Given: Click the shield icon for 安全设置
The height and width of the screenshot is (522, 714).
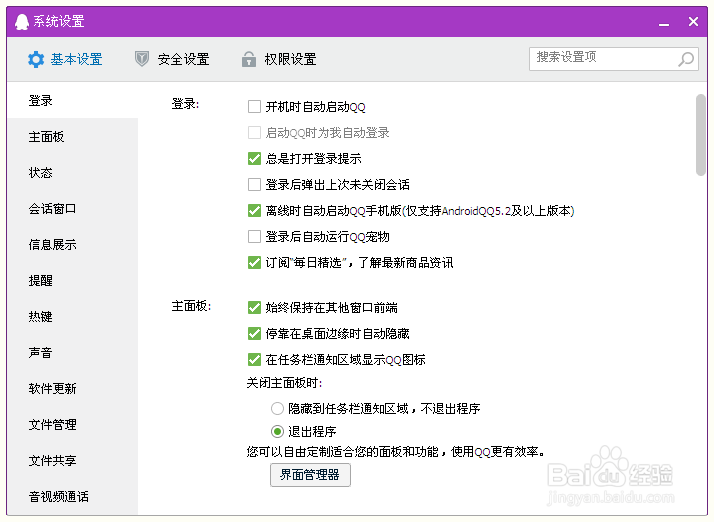Looking at the screenshot, I should click(142, 59).
